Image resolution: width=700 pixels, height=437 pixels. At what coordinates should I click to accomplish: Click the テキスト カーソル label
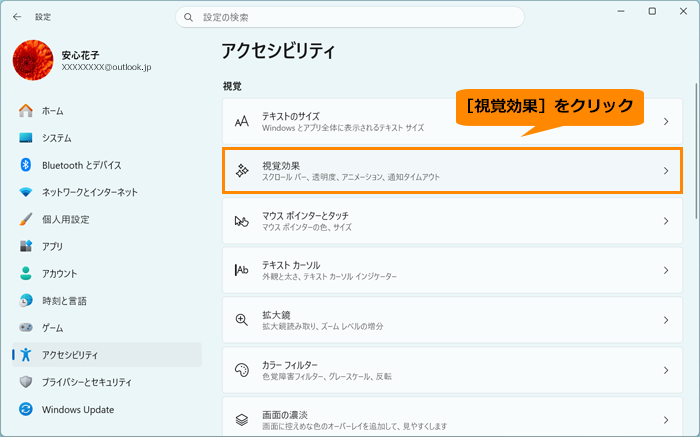(291, 265)
